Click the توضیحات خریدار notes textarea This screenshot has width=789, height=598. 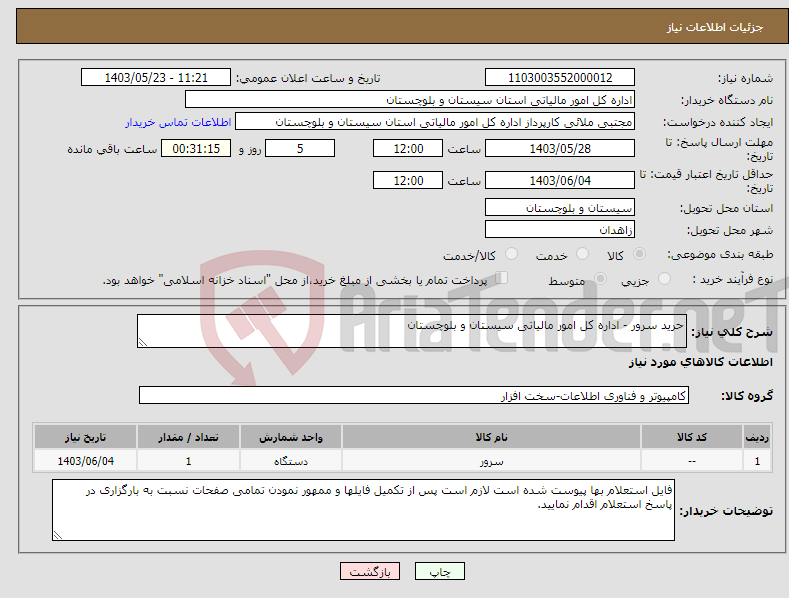point(363,510)
